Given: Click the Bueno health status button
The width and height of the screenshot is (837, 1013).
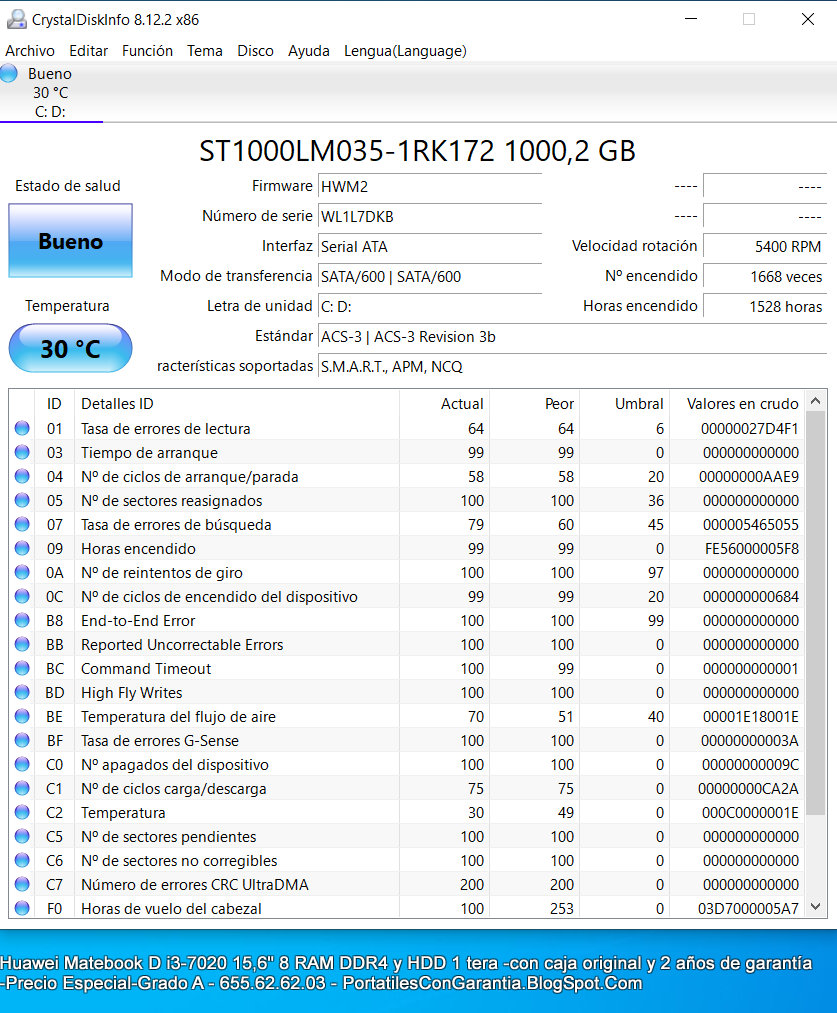Looking at the screenshot, I should point(70,241).
